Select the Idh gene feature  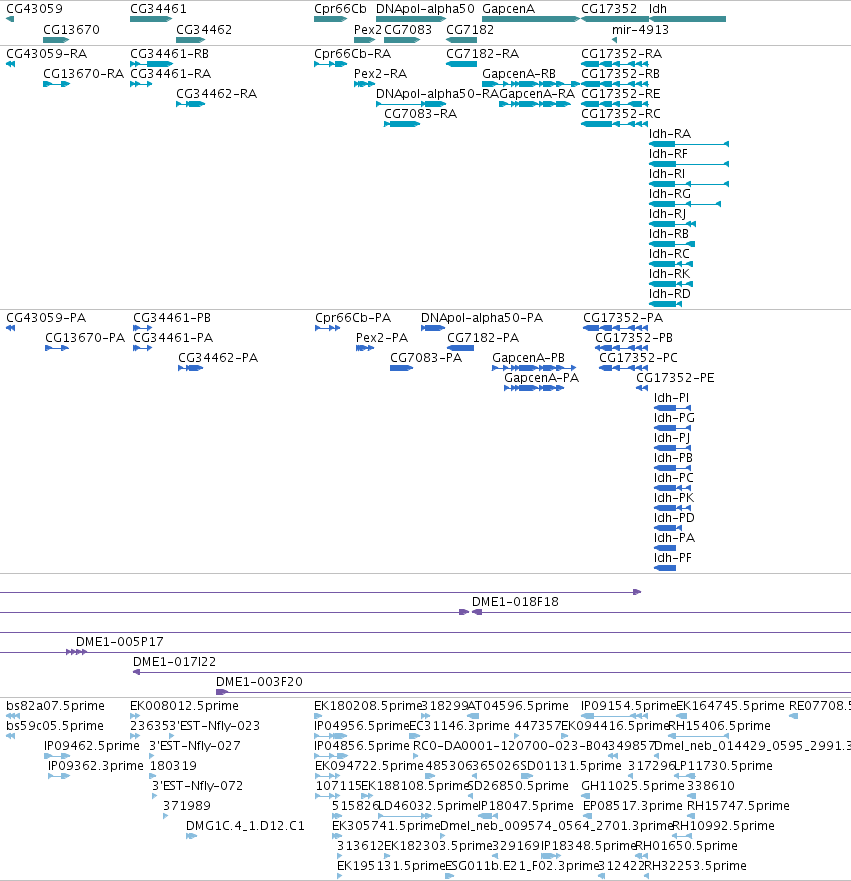688,19
